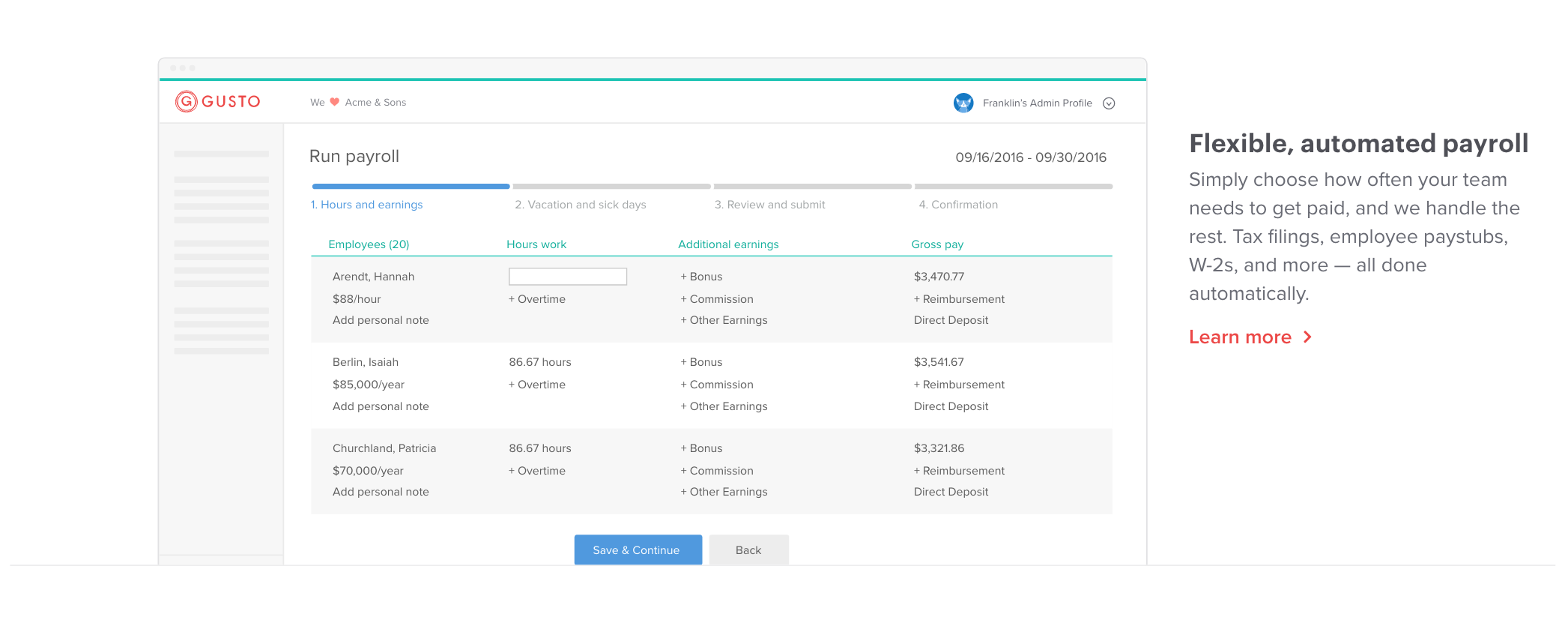
Task: Select the Review and submit step
Action: pyautogui.click(x=769, y=205)
